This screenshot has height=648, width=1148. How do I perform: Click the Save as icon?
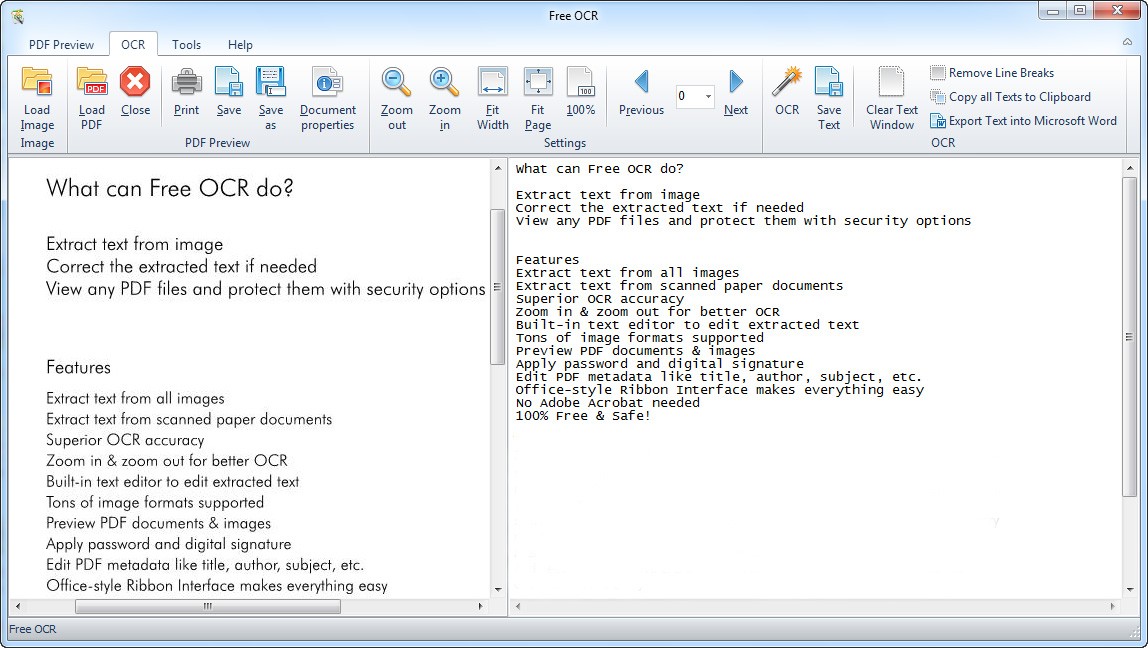pyautogui.click(x=270, y=82)
